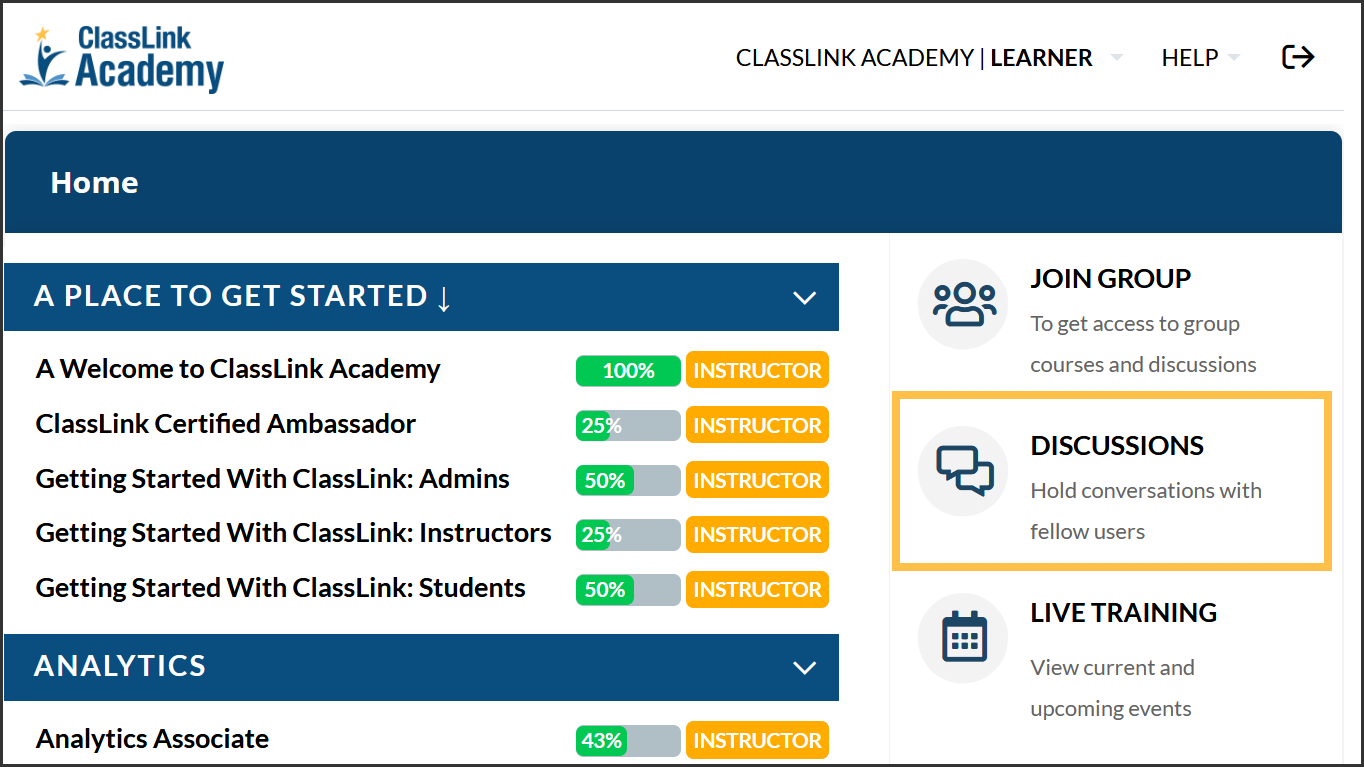Open Getting Started With ClassLink: Admins
This screenshot has width=1364, height=767.
click(x=273, y=479)
